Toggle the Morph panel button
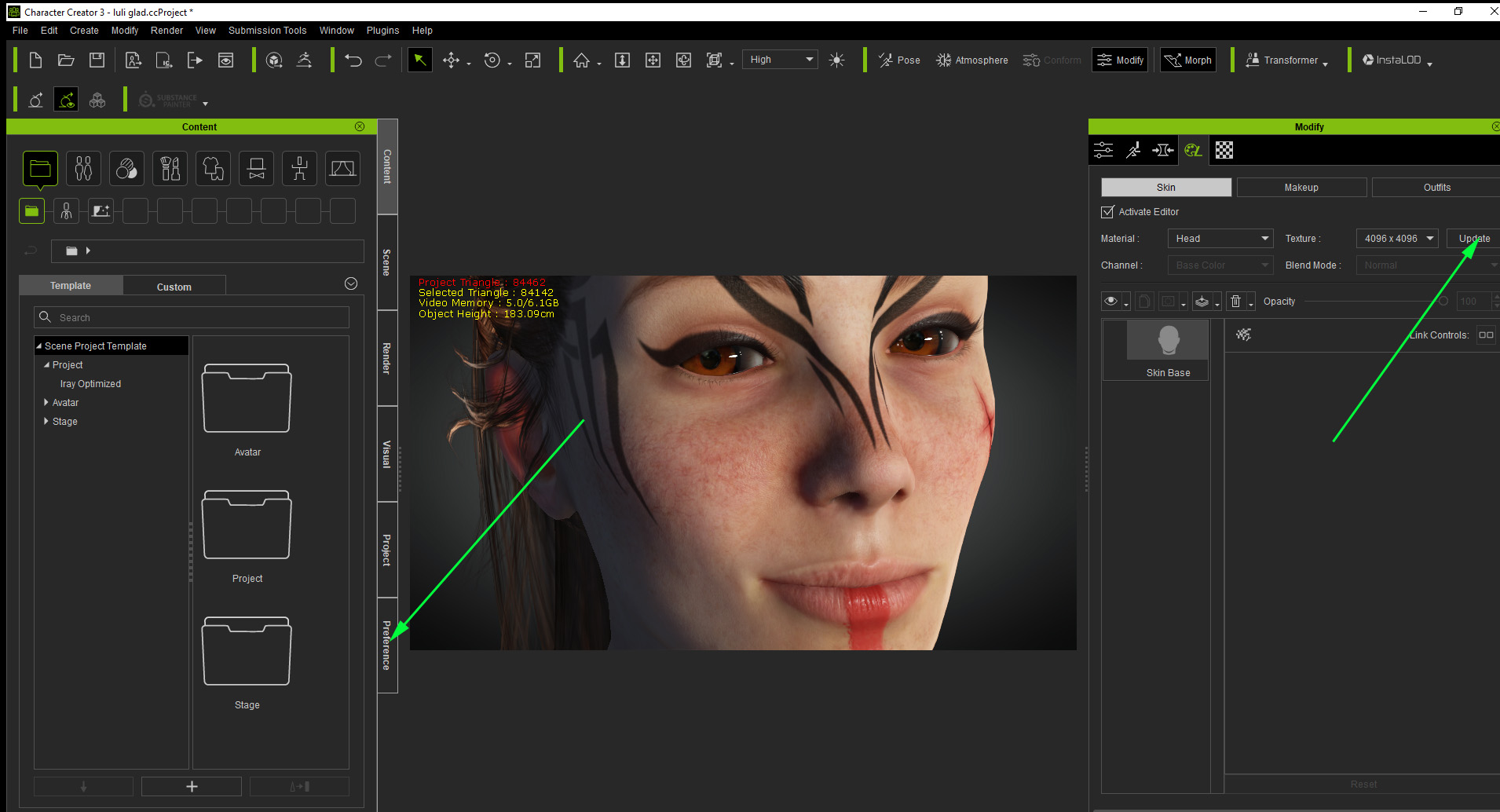The image size is (1500, 812). [1188, 60]
